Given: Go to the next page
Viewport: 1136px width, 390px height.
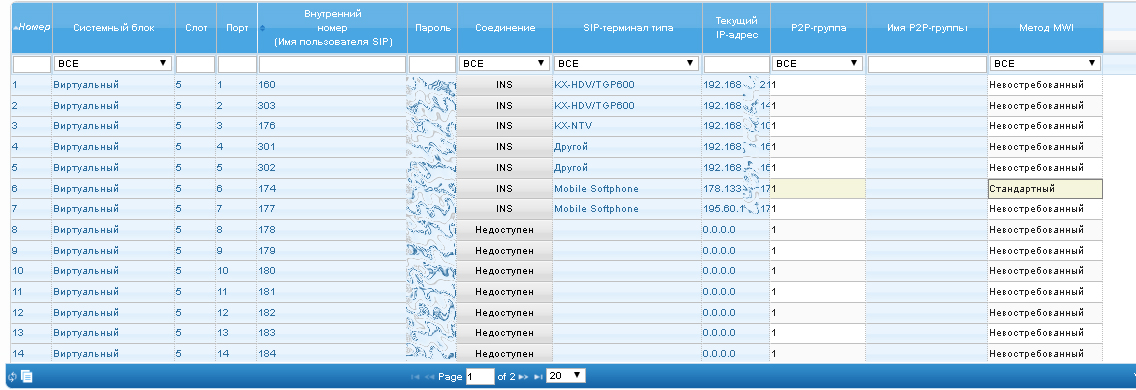Looking at the screenshot, I should pyautogui.click(x=524, y=377).
